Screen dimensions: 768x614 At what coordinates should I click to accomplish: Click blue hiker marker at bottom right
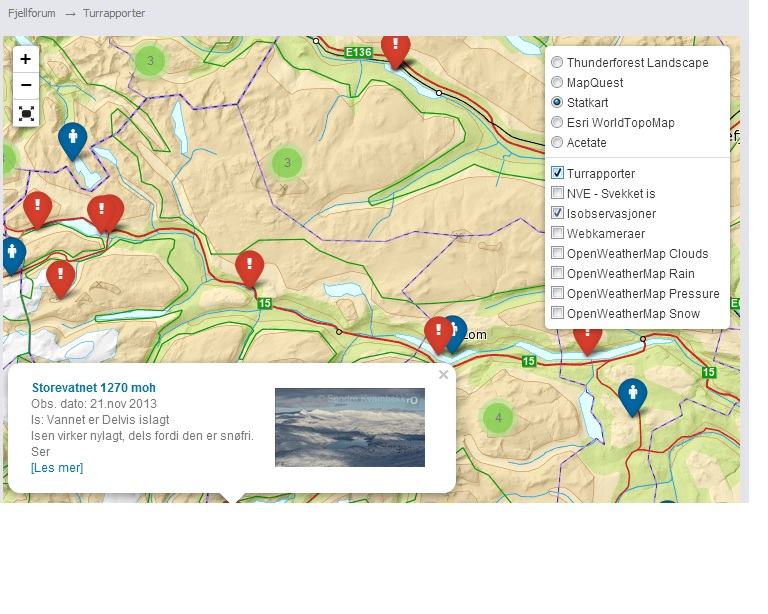(630, 395)
